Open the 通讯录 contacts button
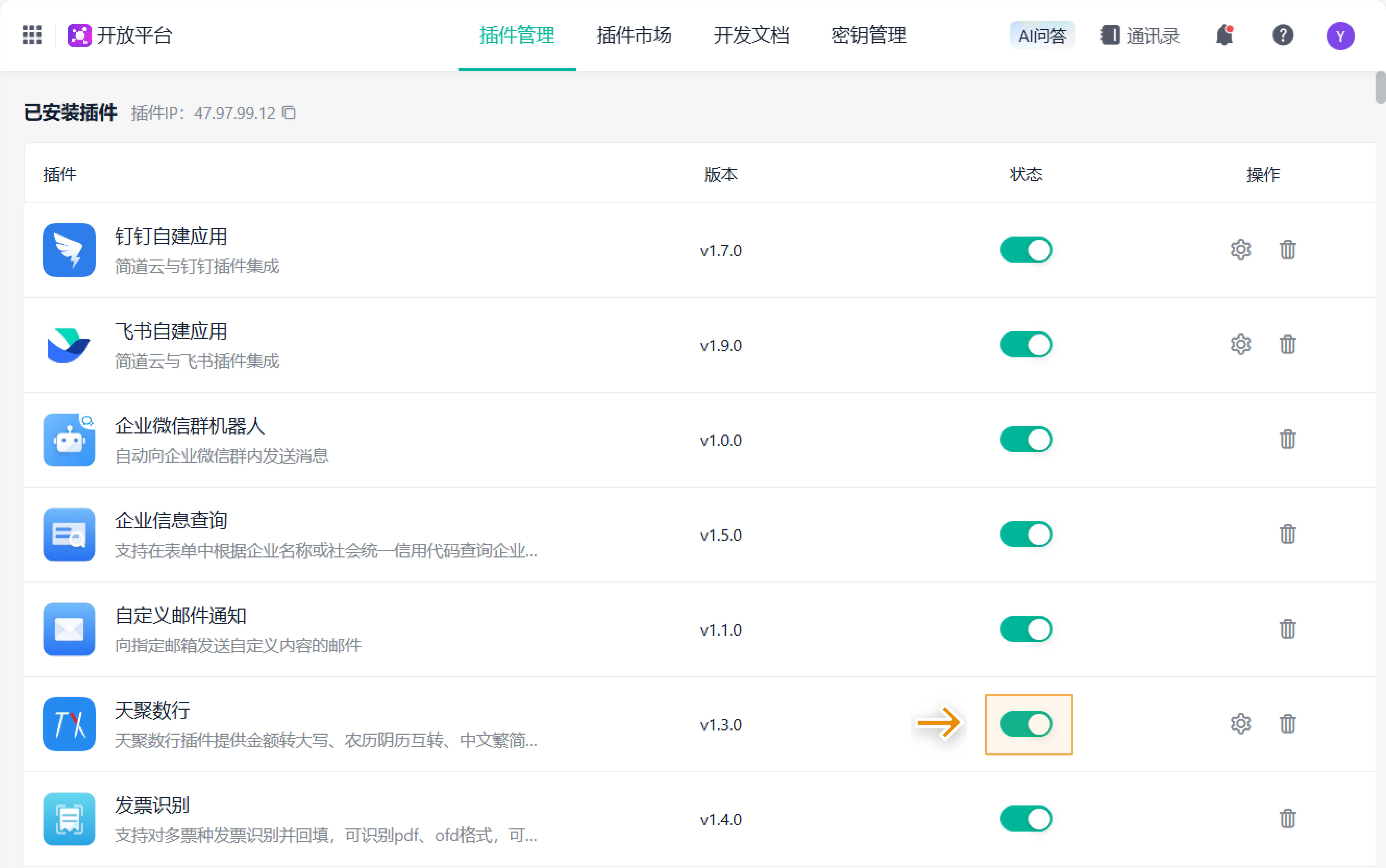Screen dimensions: 1386x868 (x=1140, y=36)
